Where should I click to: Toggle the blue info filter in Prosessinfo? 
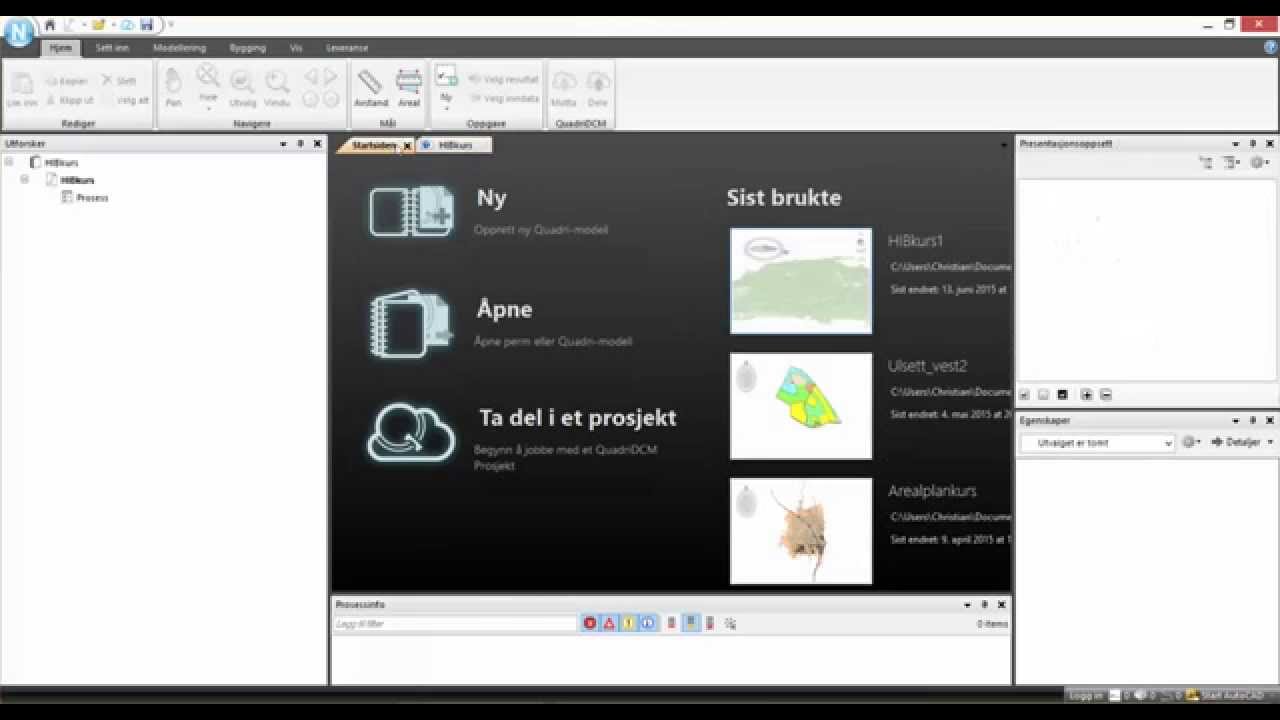coord(647,623)
